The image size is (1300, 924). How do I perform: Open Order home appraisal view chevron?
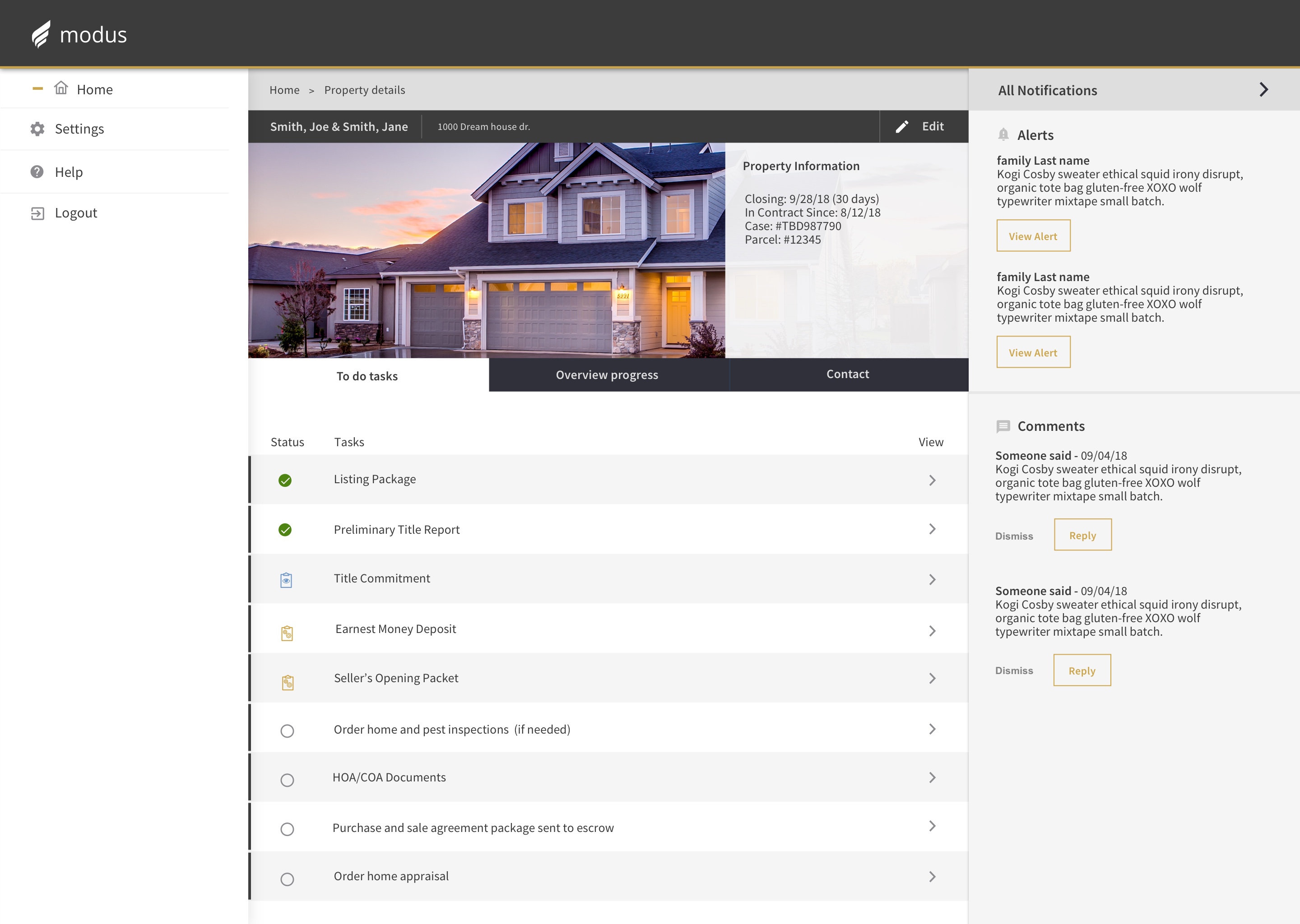[x=932, y=876]
